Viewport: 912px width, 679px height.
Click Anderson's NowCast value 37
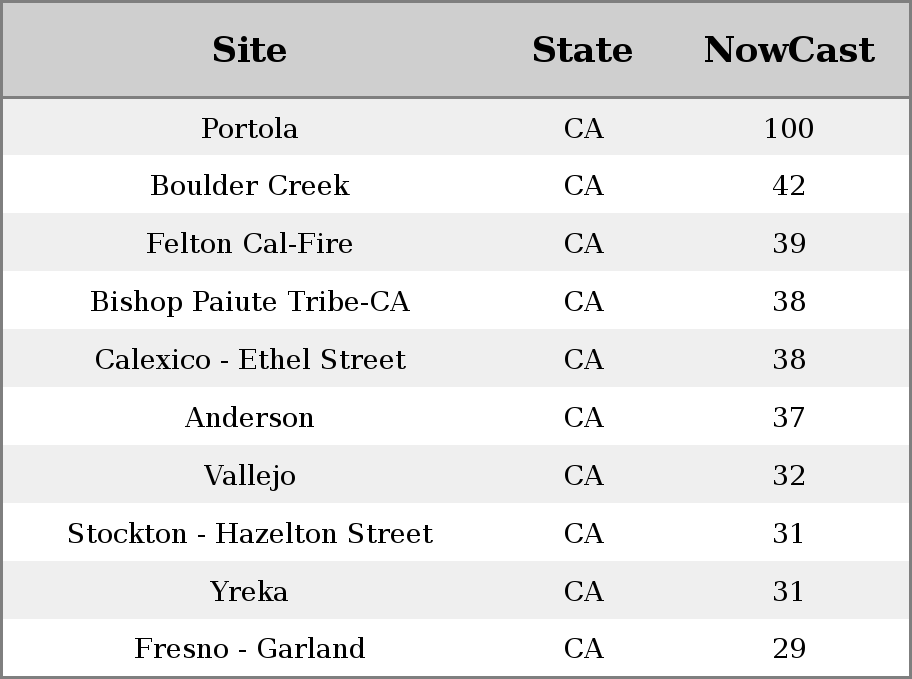click(x=789, y=417)
